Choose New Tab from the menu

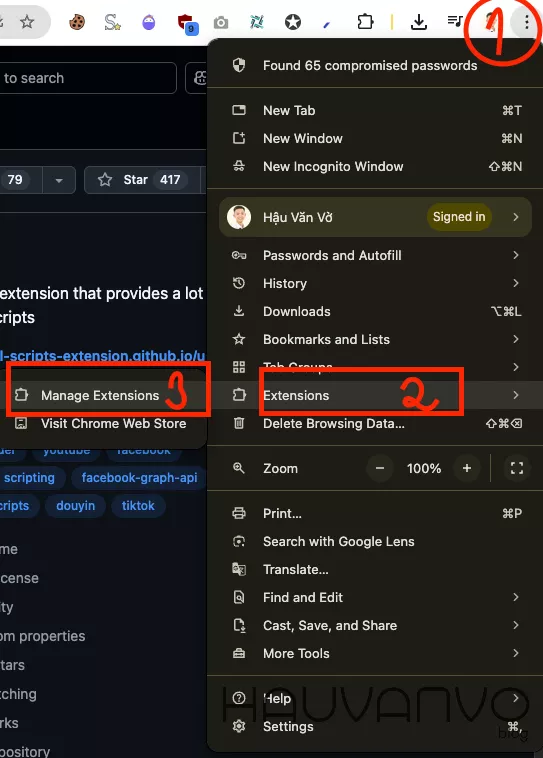click(x=375, y=111)
